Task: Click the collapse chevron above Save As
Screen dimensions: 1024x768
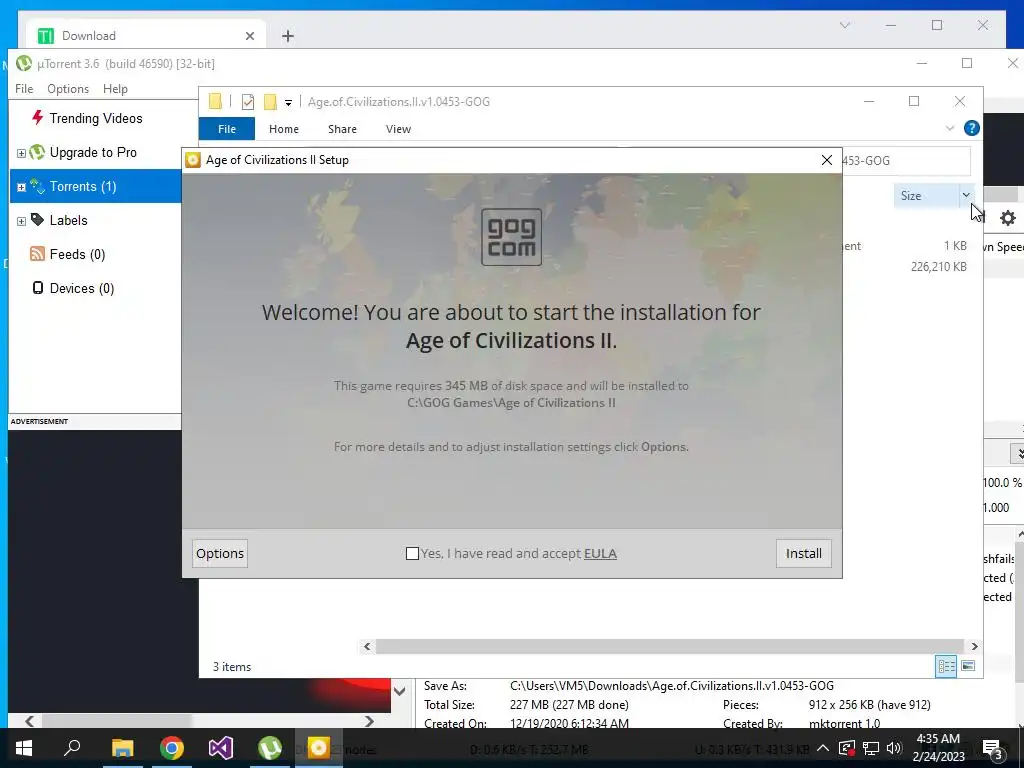Action: point(400,690)
